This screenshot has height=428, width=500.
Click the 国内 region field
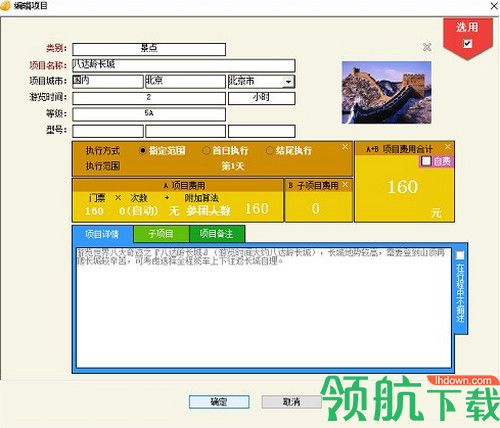click(x=108, y=81)
